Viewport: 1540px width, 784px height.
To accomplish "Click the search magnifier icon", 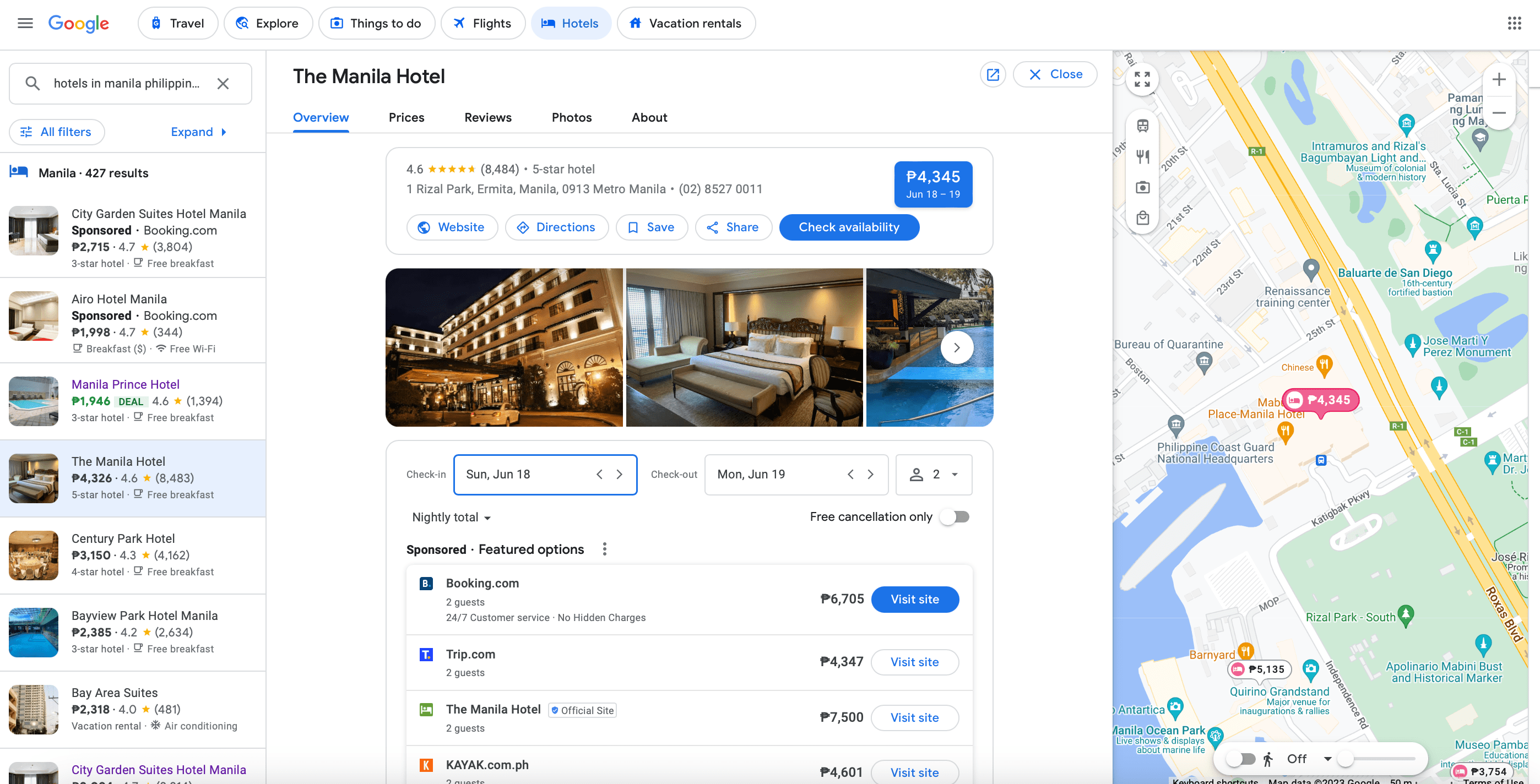I will (x=33, y=84).
